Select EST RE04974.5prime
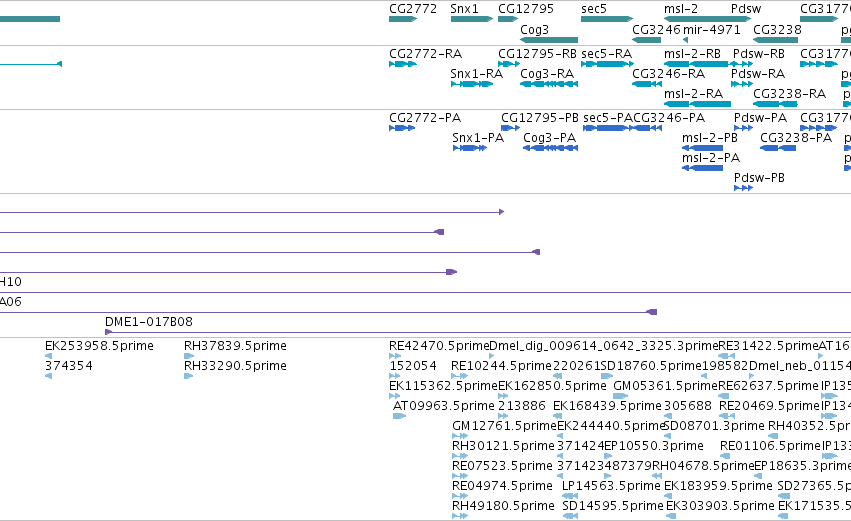The height and width of the screenshot is (521, 851). pos(503,486)
